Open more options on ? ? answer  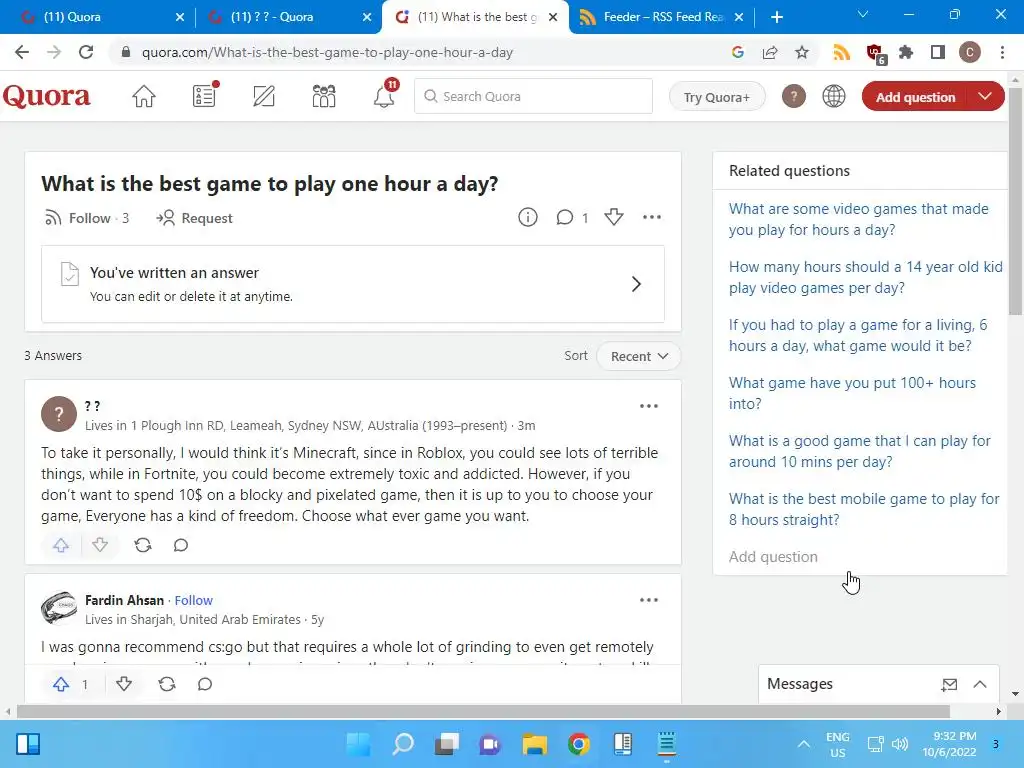(648, 406)
